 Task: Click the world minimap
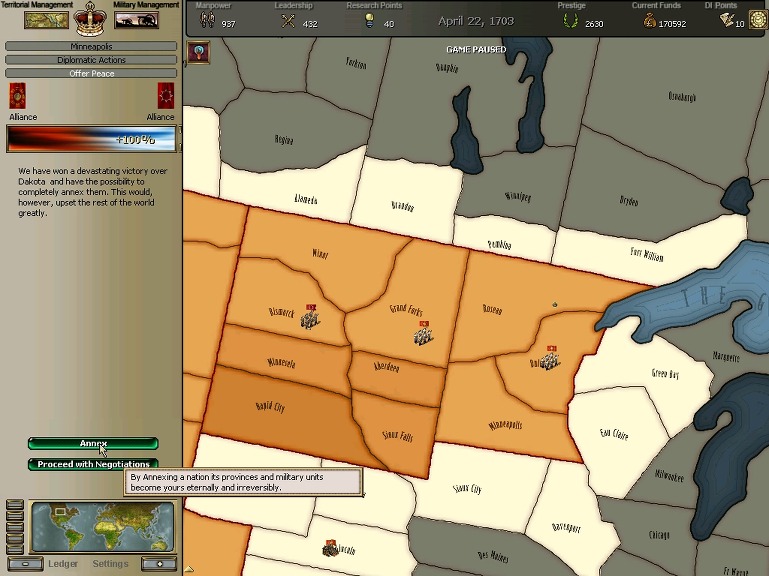(x=103, y=527)
